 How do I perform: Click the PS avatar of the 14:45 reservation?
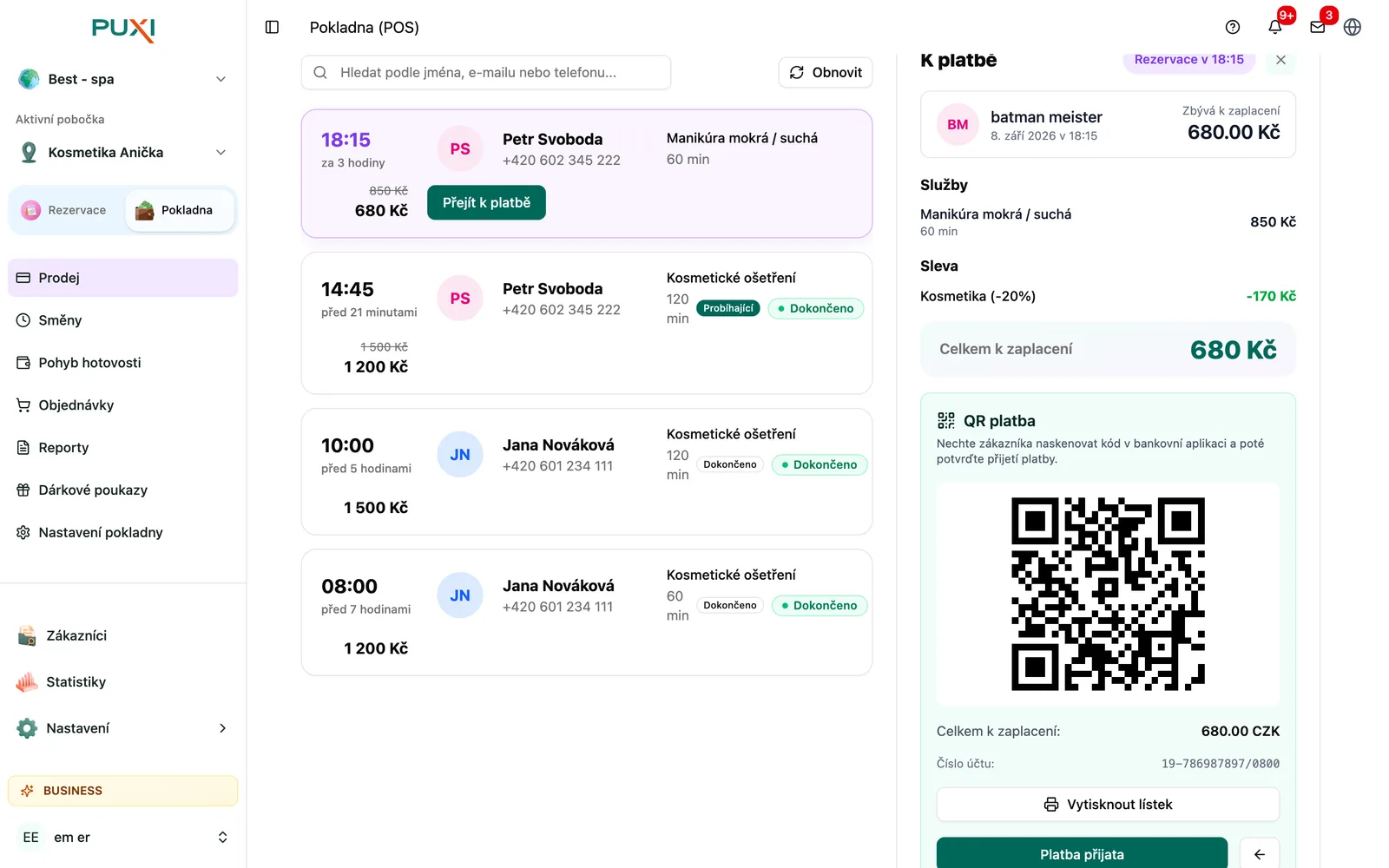click(x=460, y=299)
